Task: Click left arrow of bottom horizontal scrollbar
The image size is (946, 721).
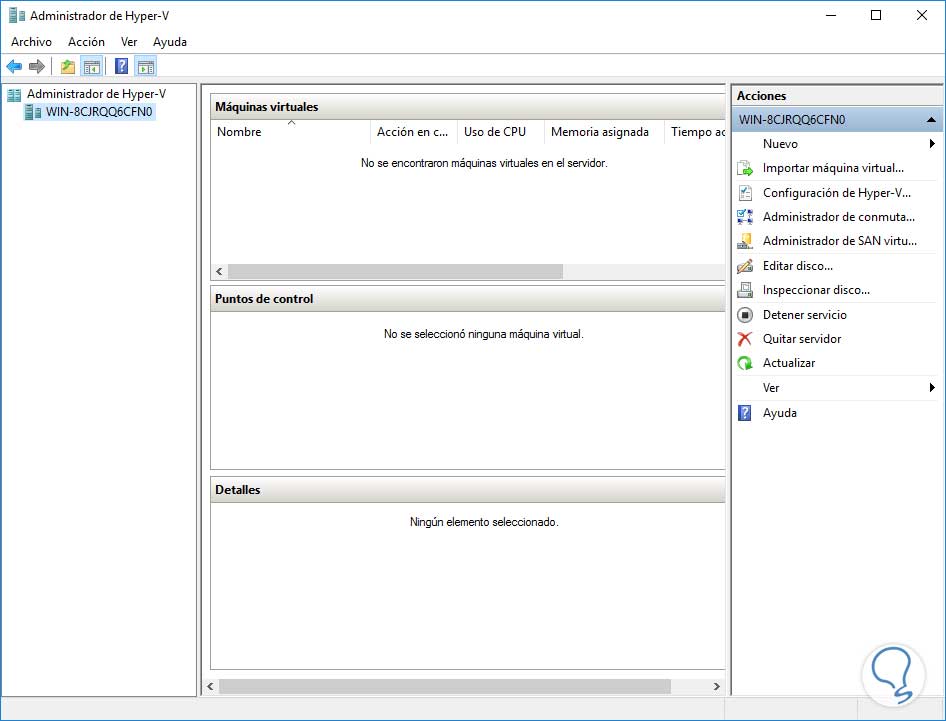Action: [x=210, y=686]
